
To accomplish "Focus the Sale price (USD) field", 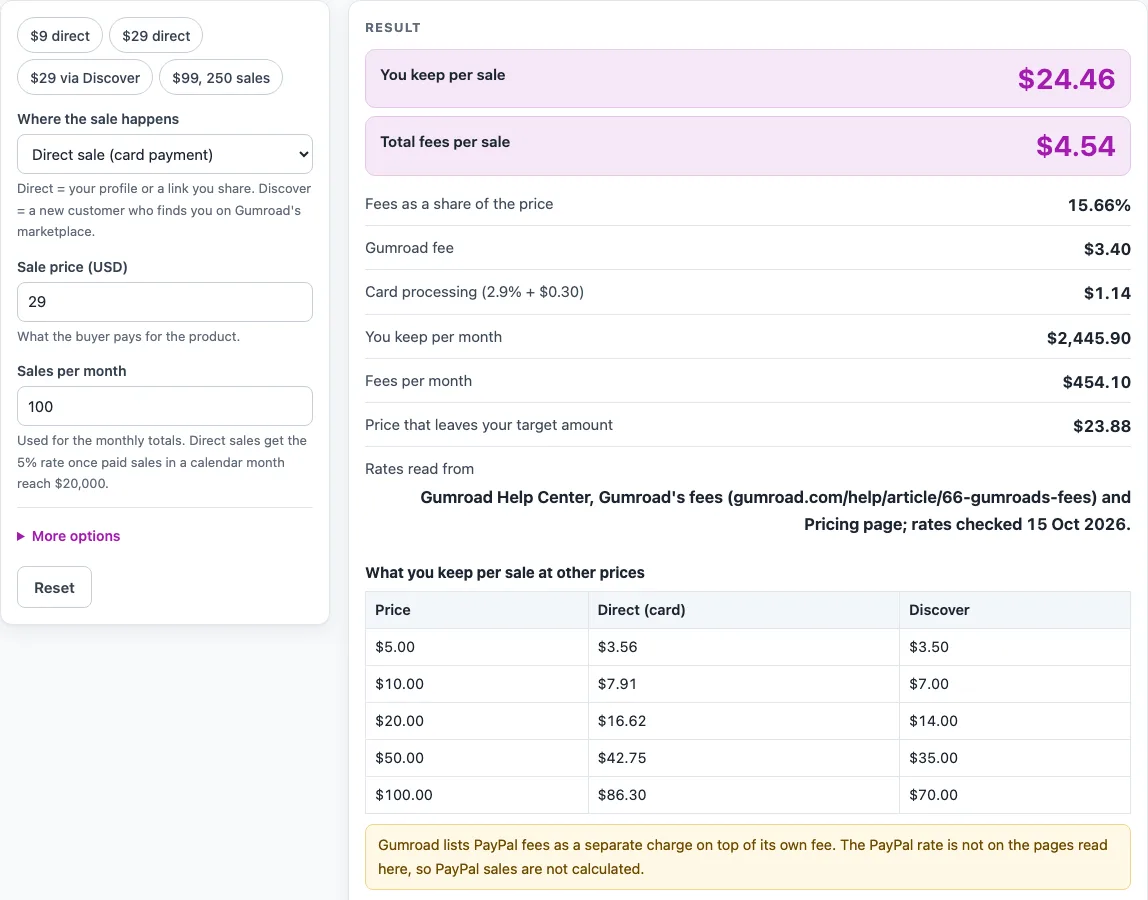I will [165, 302].
